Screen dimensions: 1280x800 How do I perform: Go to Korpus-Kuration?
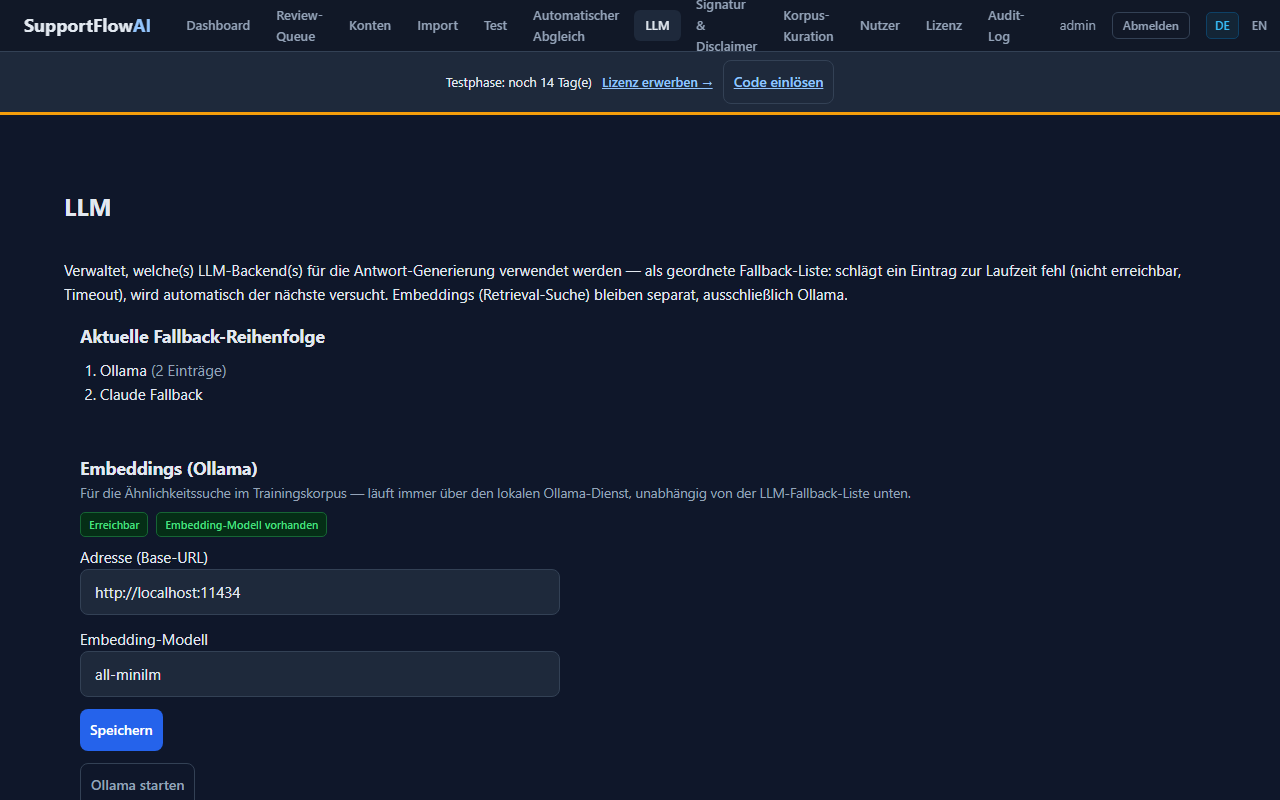tap(808, 26)
